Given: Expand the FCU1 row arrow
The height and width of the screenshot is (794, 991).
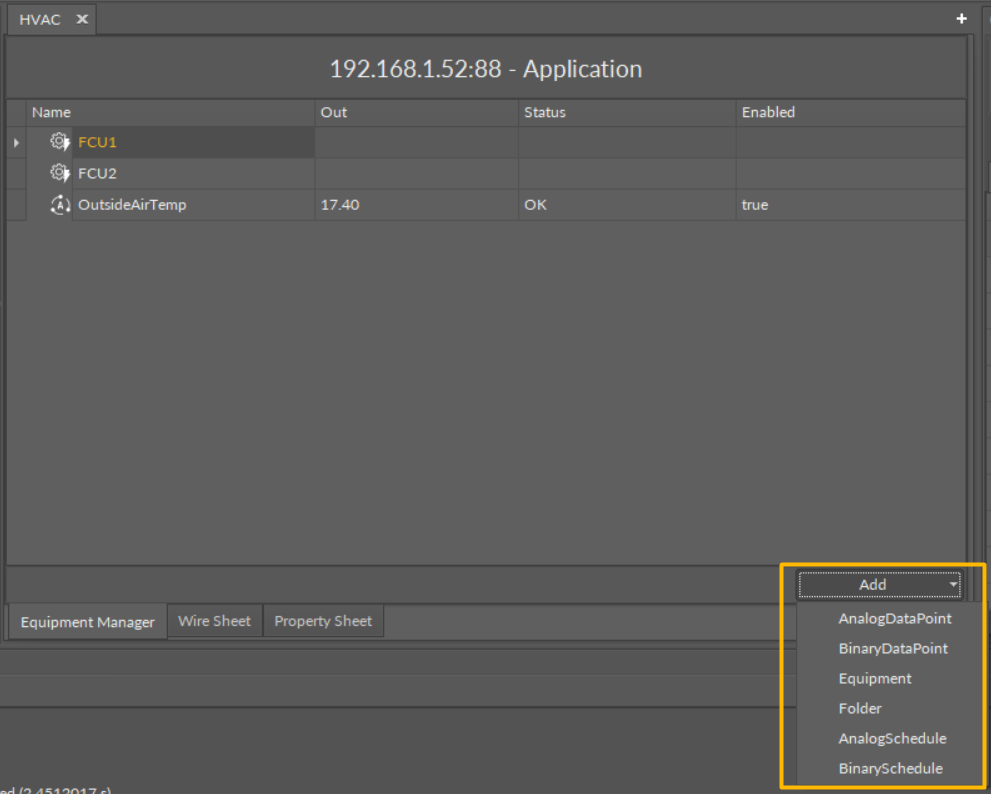Looking at the screenshot, I should 16,143.
